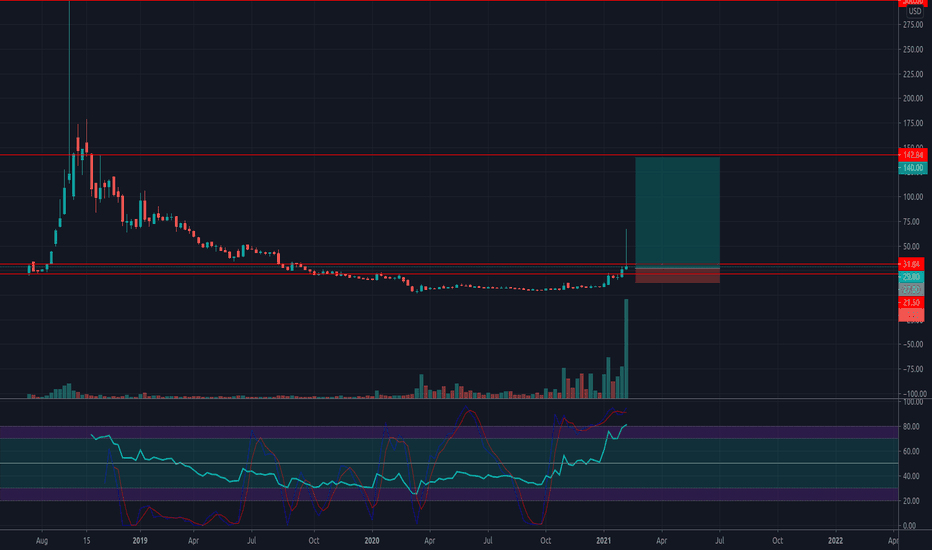This screenshot has width=932, height=550.
Task: Open the USD currency selector on price axis
Action: [x=914, y=11]
